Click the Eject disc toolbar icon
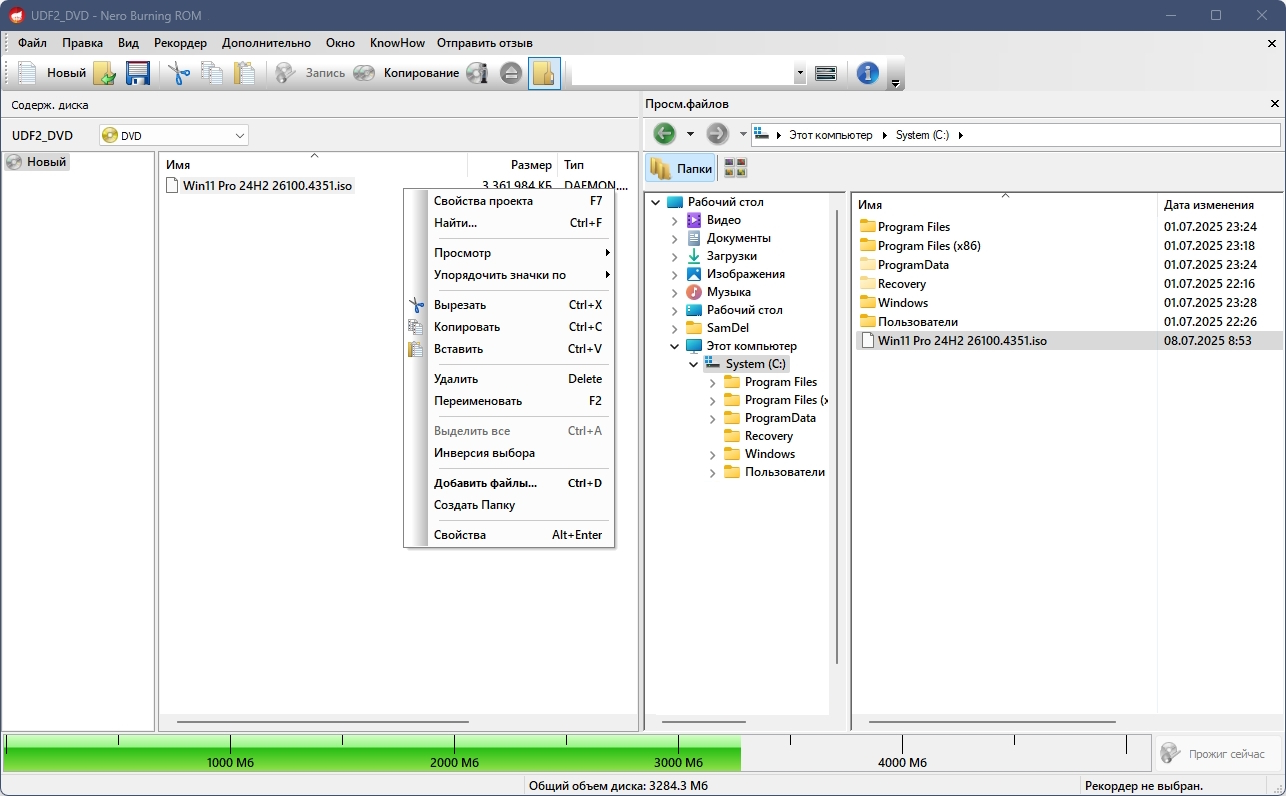This screenshot has height=796, width=1286. [x=511, y=73]
